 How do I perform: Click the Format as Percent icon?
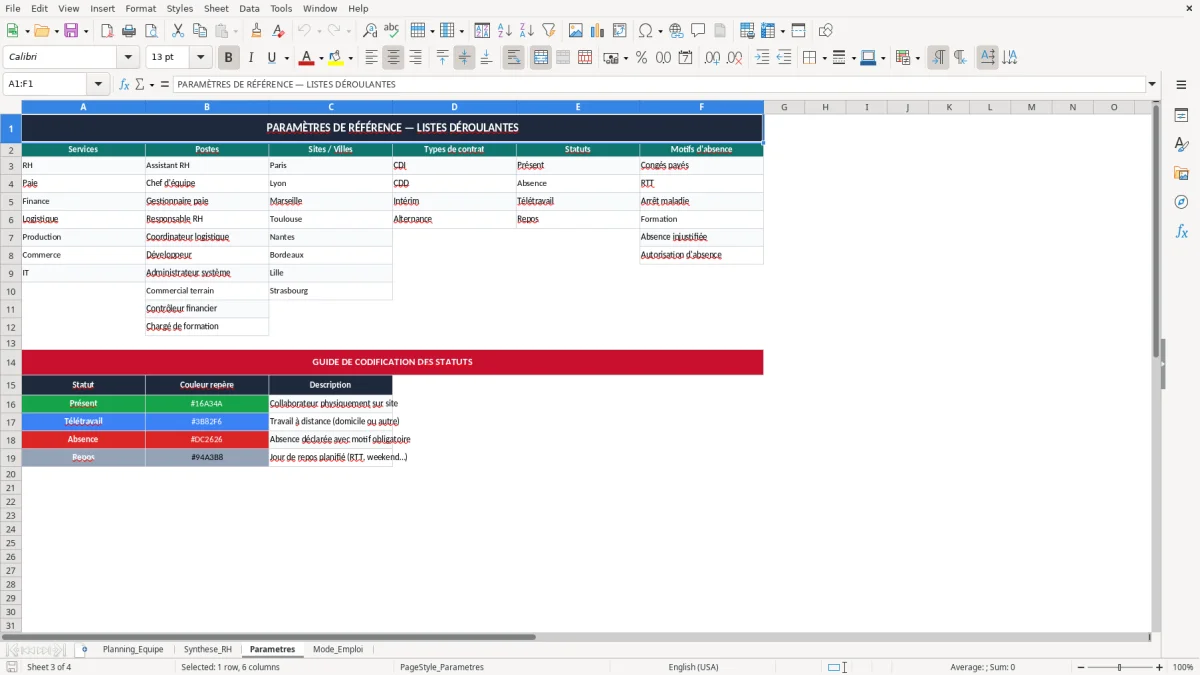click(x=641, y=58)
